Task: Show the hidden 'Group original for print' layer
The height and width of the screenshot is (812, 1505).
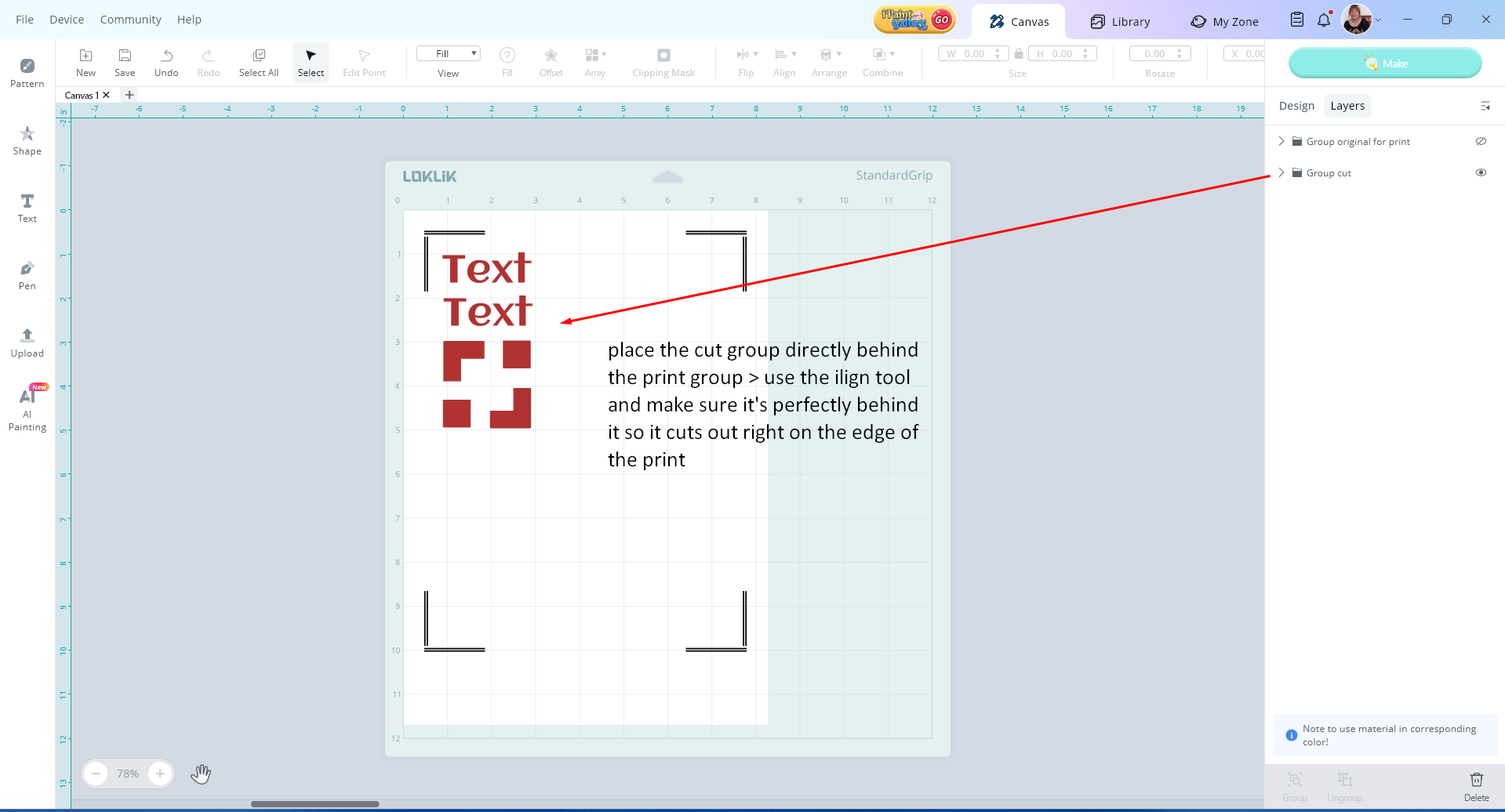Action: [1481, 141]
